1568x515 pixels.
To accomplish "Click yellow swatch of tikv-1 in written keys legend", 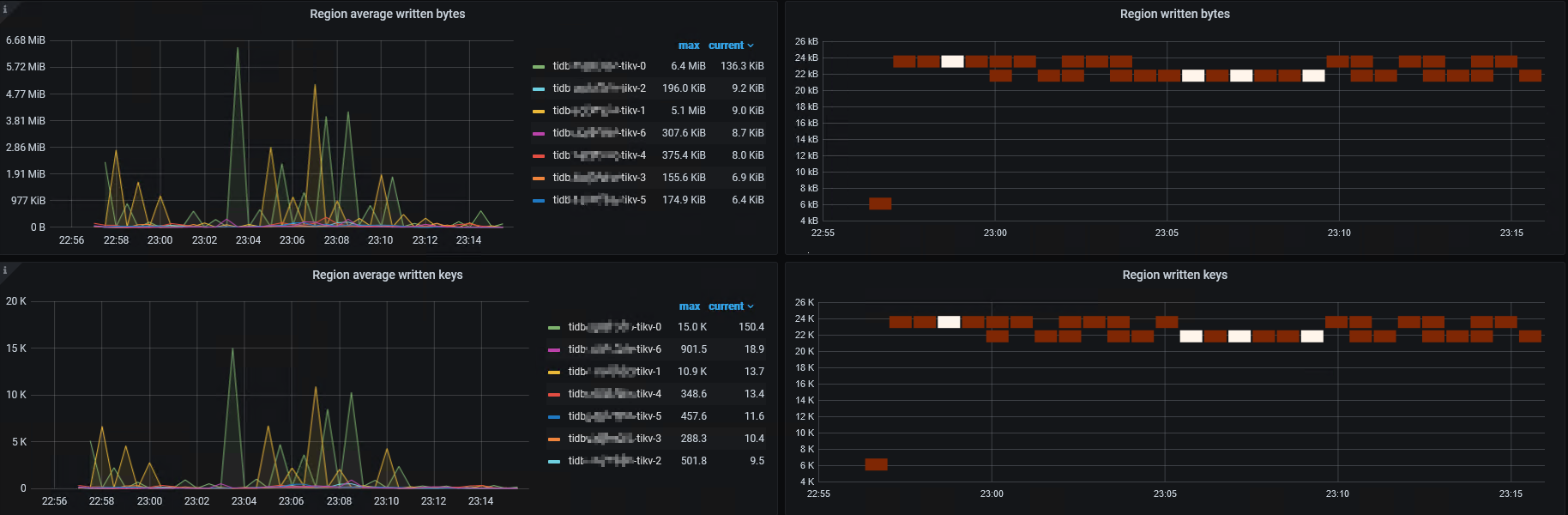I will click(x=554, y=373).
